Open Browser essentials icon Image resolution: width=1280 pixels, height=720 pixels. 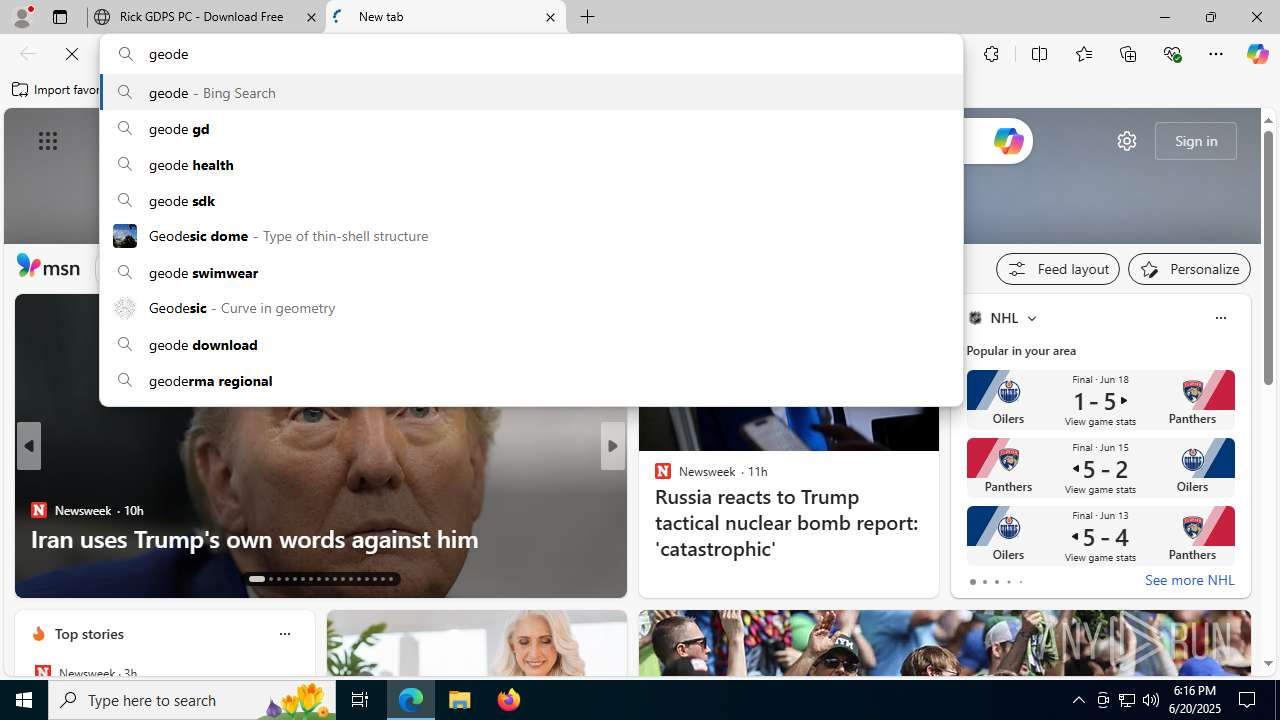tap(1172, 54)
